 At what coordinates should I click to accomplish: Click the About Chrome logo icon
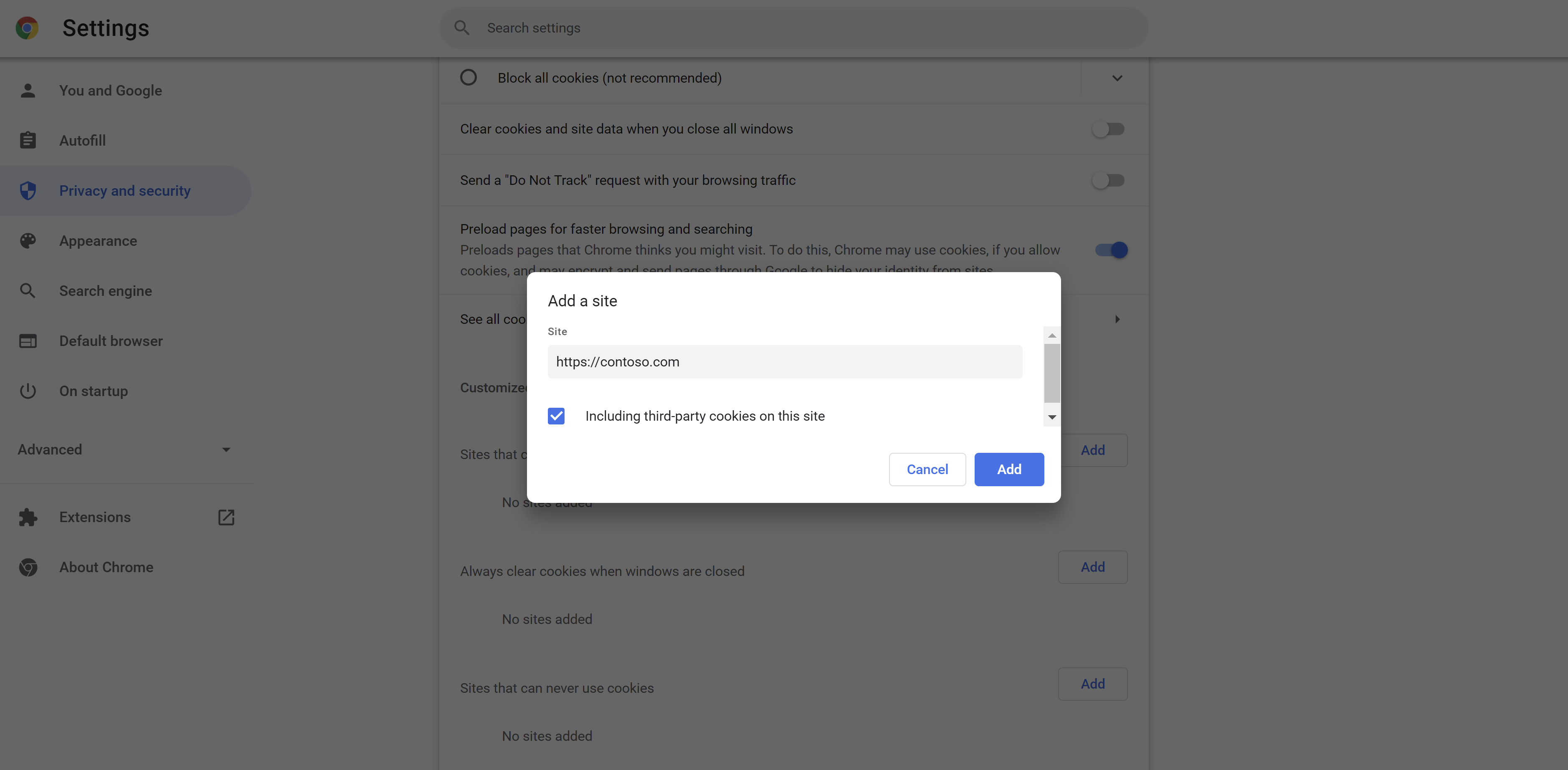pos(28,567)
